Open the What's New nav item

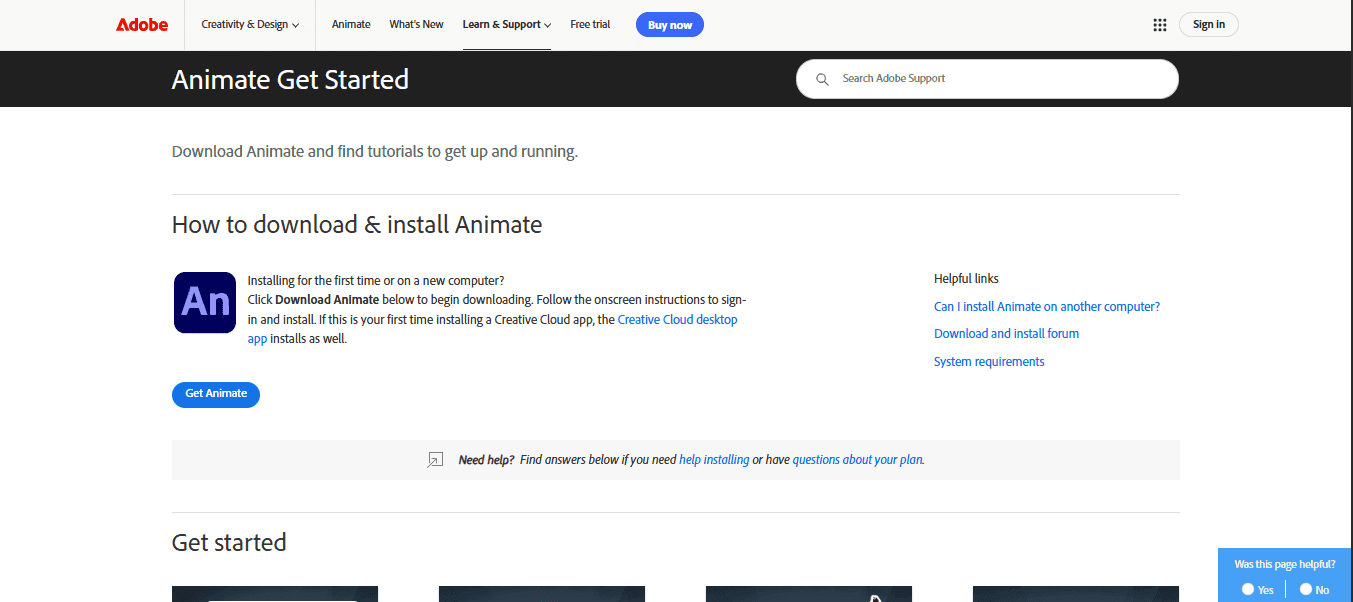416,25
